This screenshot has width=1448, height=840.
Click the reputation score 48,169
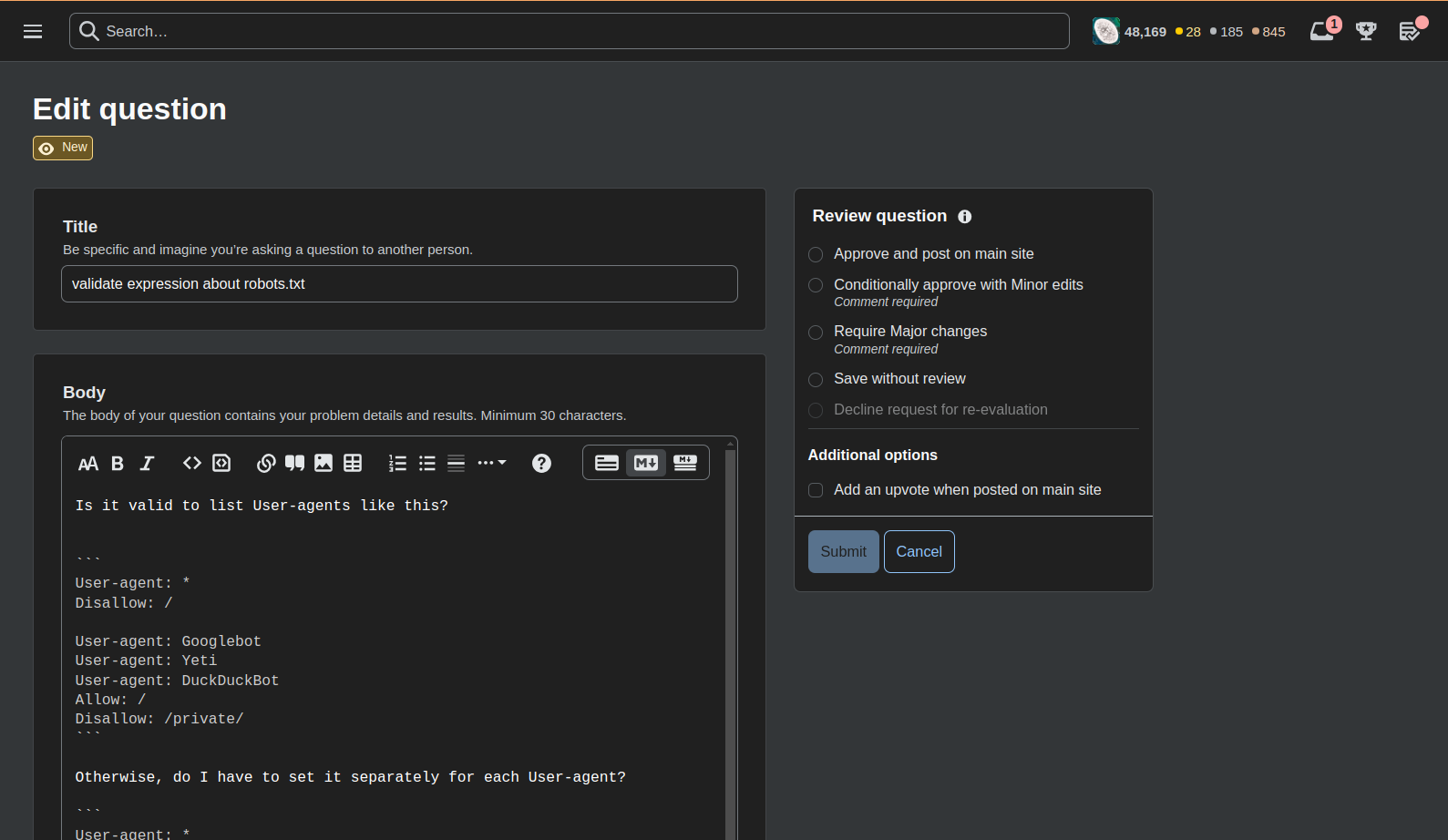tap(1145, 32)
